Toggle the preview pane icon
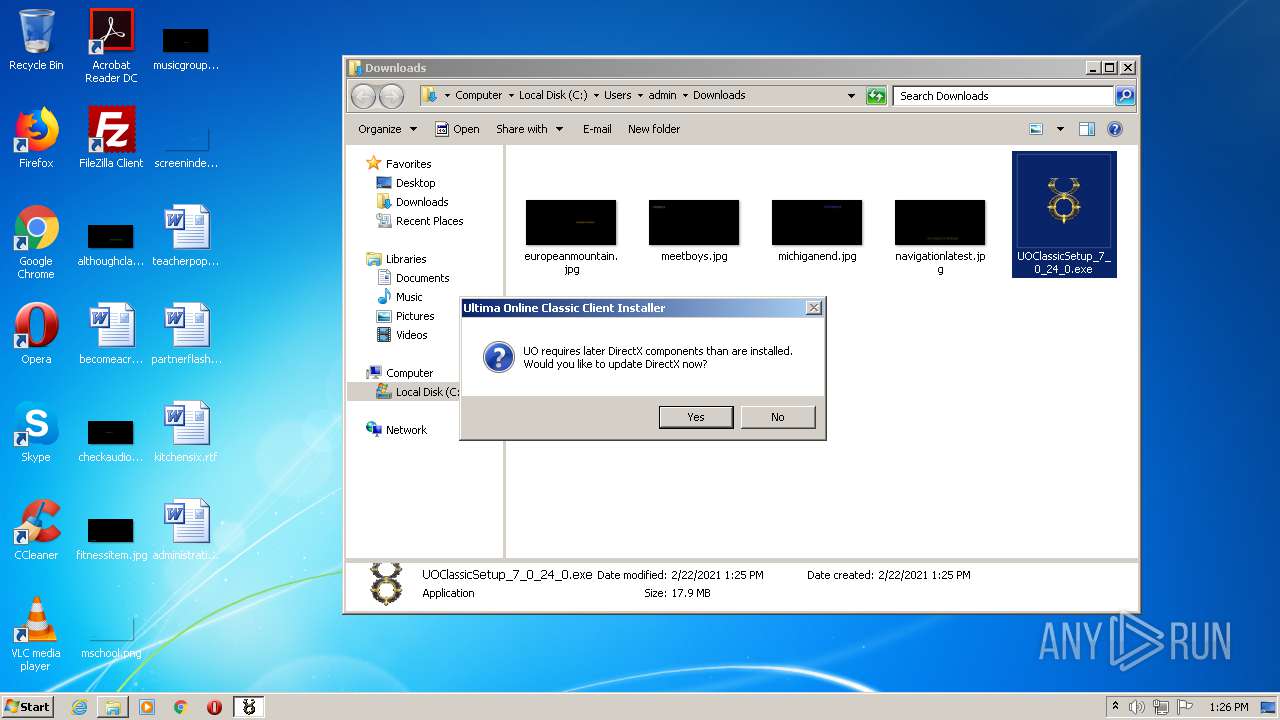The width and height of the screenshot is (1280, 720). tap(1087, 129)
